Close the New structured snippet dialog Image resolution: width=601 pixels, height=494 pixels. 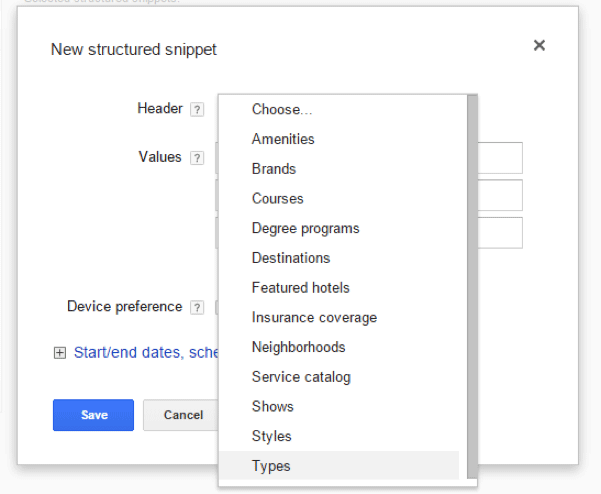(x=539, y=45)
